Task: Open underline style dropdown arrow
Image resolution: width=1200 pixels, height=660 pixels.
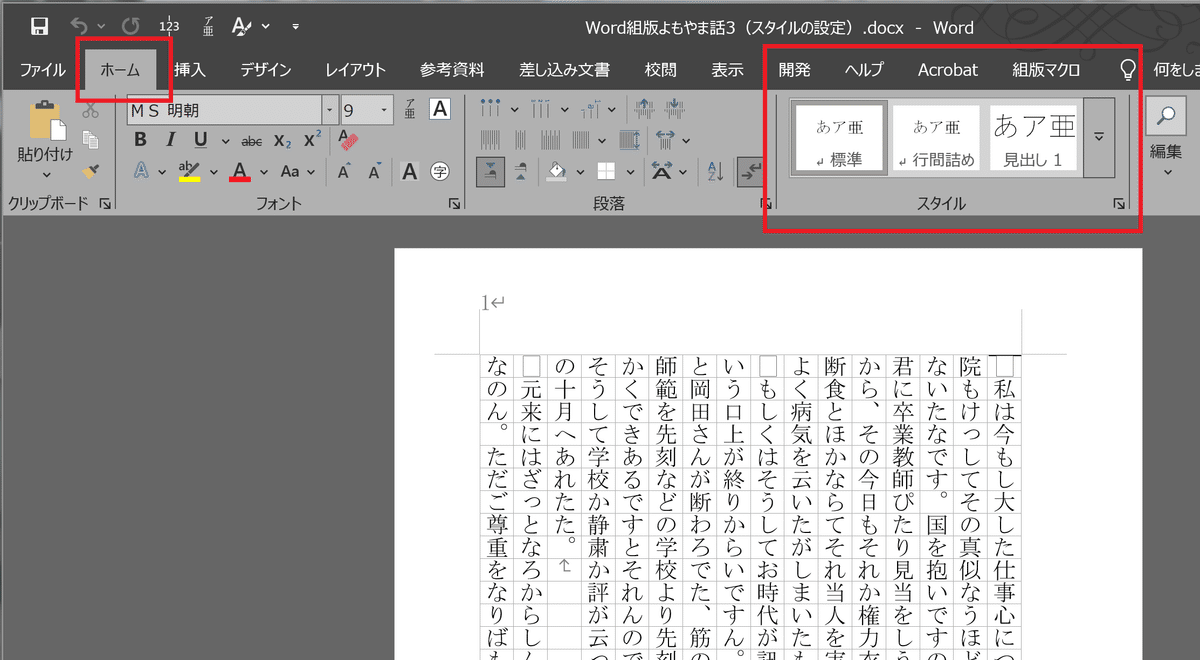Action: (224, 141)
